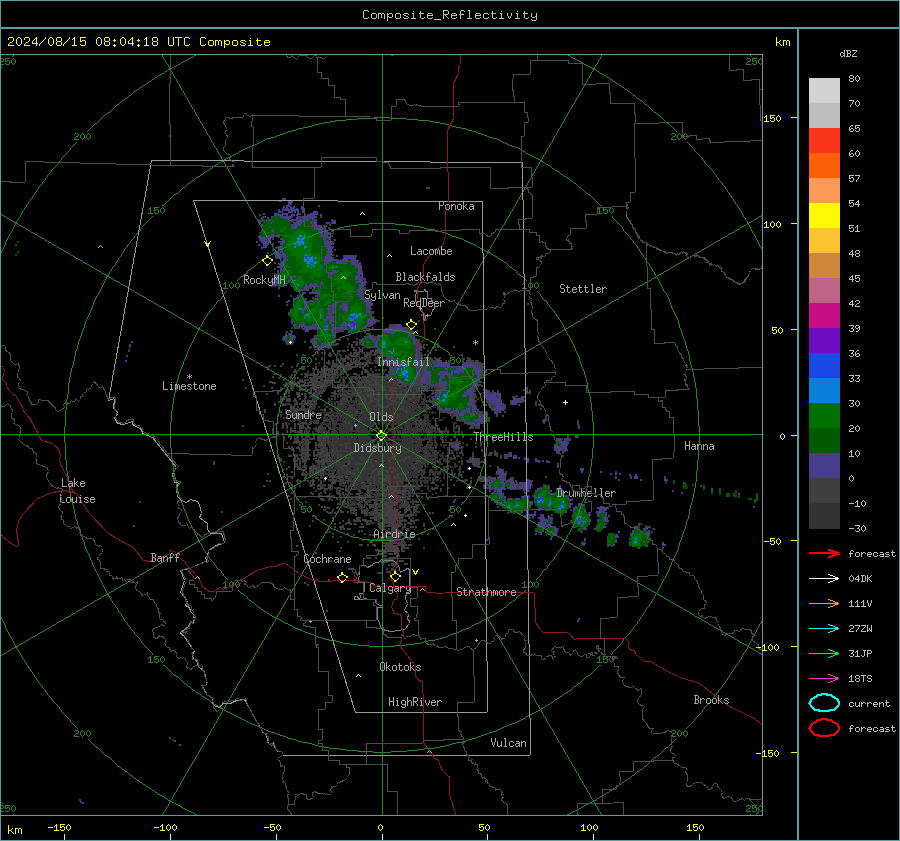Click the Blackfalds label
This screenshot has height=841, width=900.
[x=425, y=277]
